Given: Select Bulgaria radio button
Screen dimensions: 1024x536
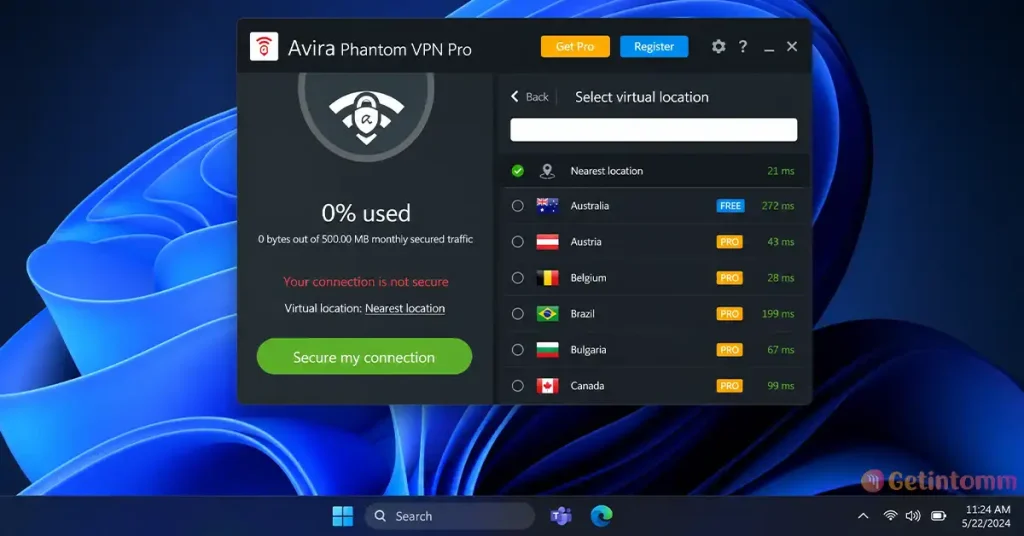Looking at the screenshot, I should click(x=517, y=349).
